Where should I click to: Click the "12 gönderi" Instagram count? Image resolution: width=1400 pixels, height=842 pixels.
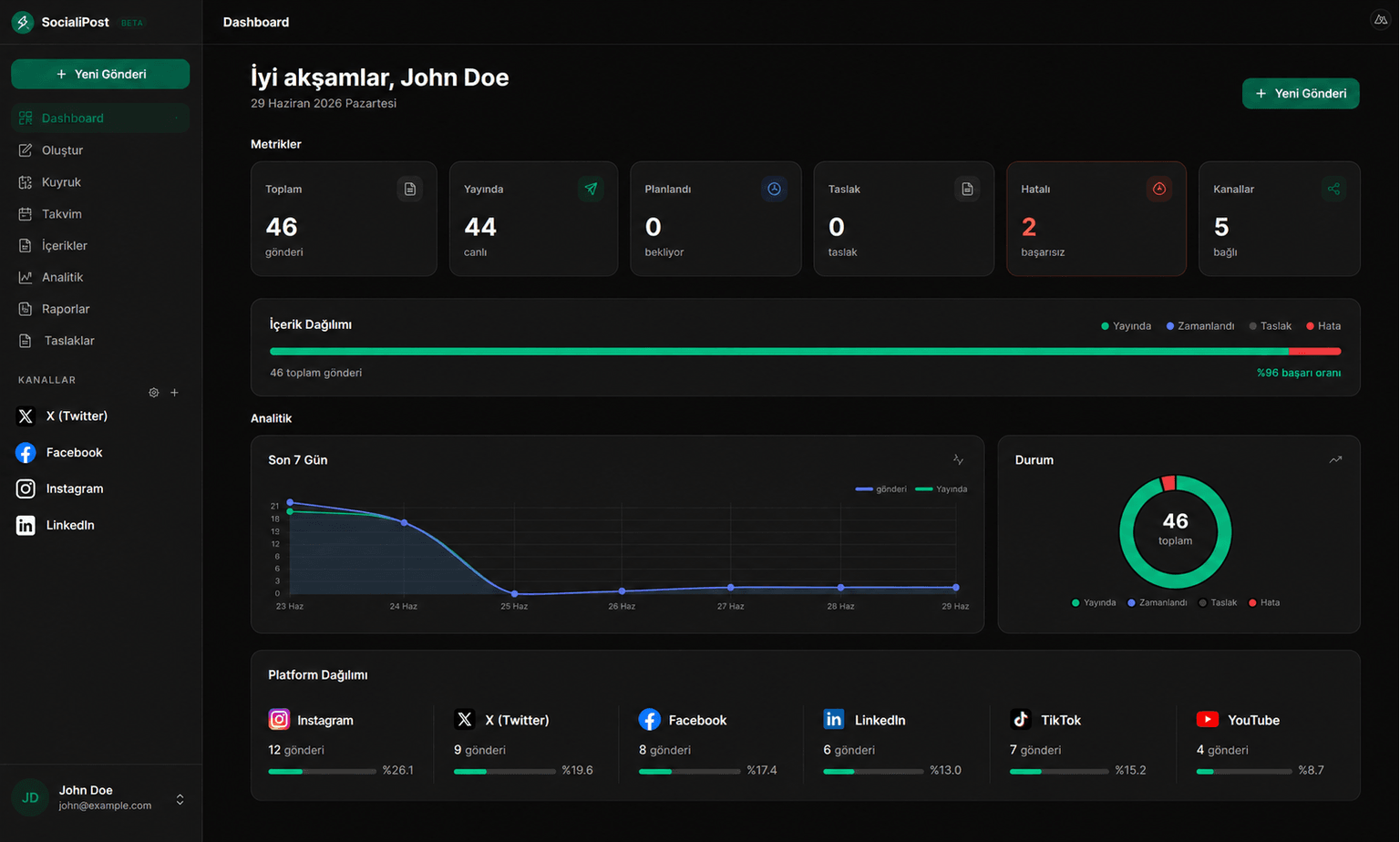tap(296, 750)
